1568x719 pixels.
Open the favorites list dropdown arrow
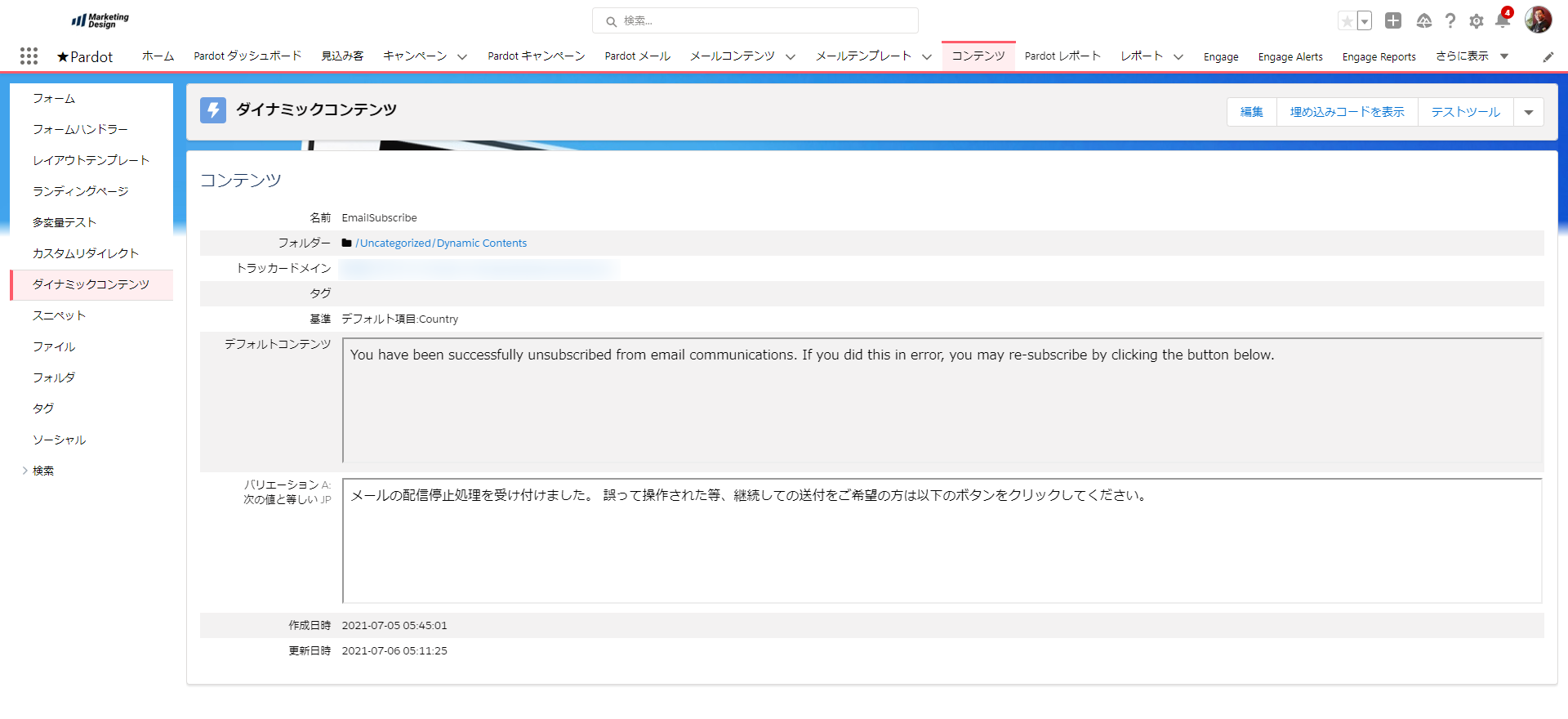[1365, 21]
